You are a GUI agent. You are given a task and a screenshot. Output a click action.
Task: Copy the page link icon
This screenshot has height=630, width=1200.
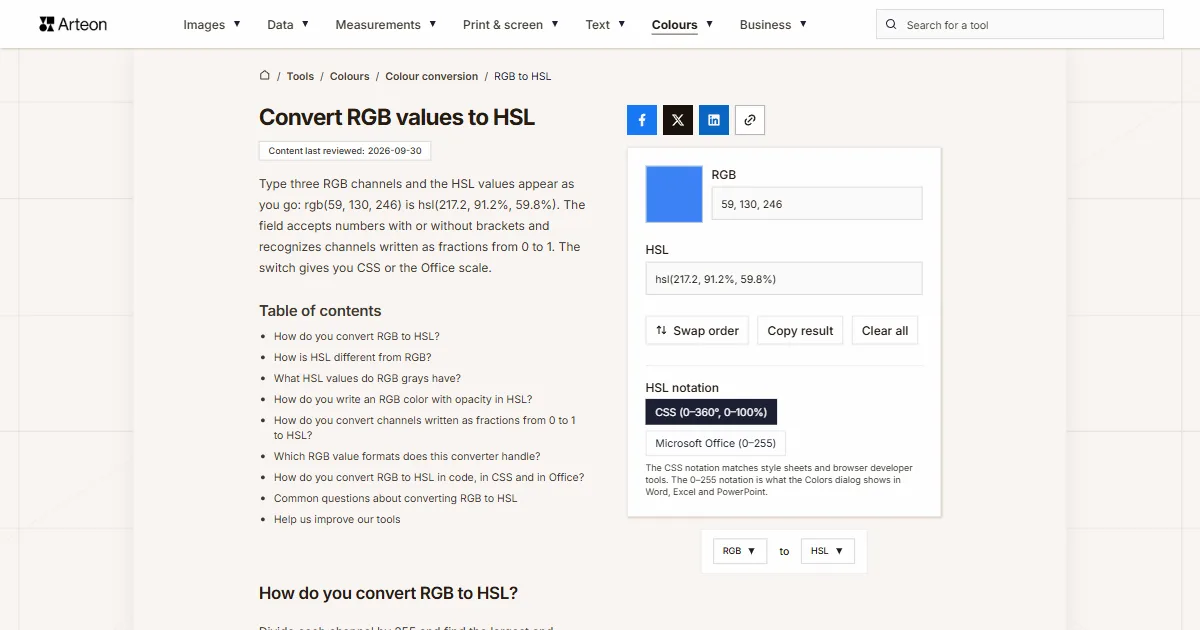coord(750,120)
